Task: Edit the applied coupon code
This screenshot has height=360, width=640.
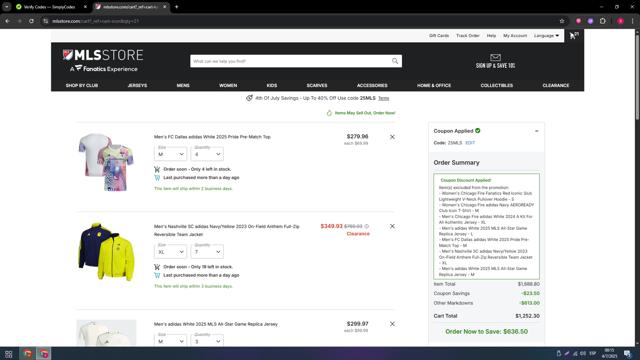Action: pyautogui.click(x=470, y=143)
